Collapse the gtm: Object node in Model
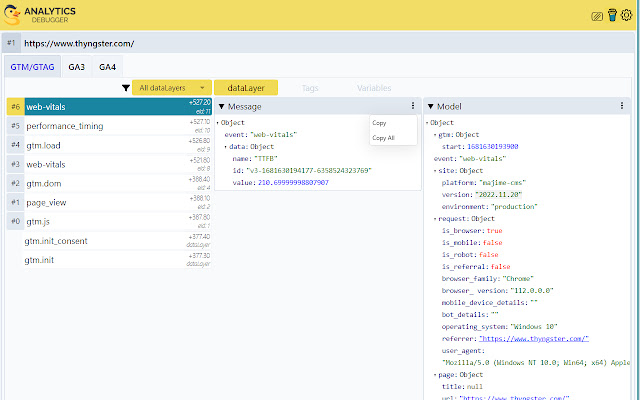The image size is (640, 400). (x=435, y=135)
